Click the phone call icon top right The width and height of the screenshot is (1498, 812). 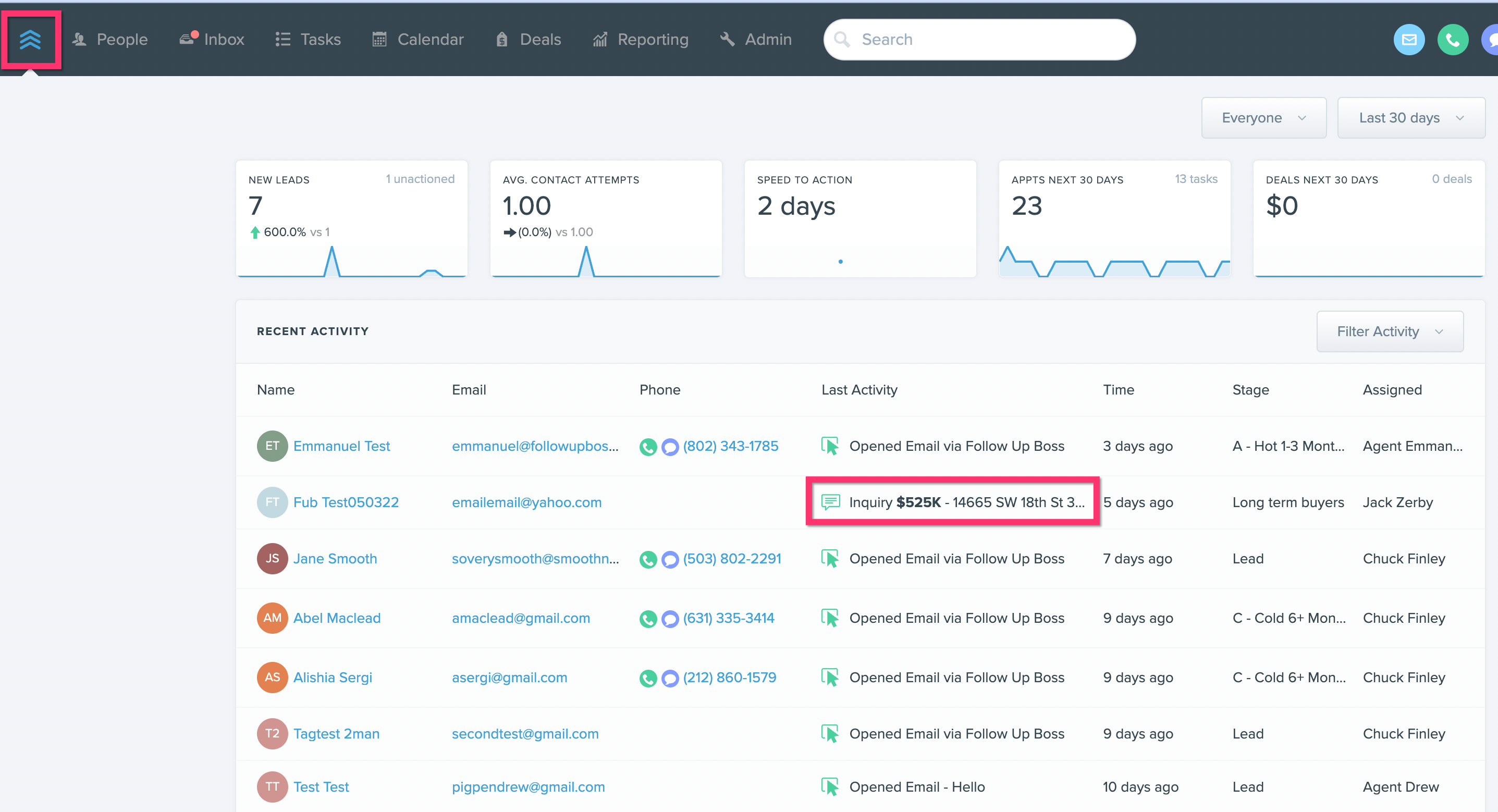click(1450, 40)
